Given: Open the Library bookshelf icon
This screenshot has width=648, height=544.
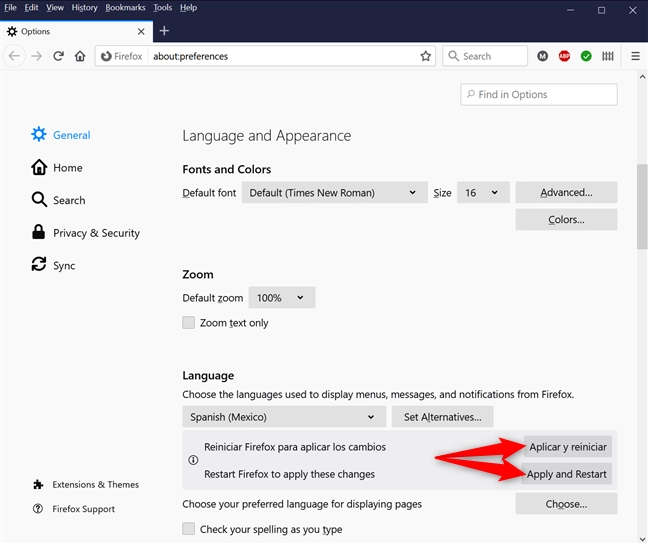Looking at the screenshot, I should tap(608, 56).
